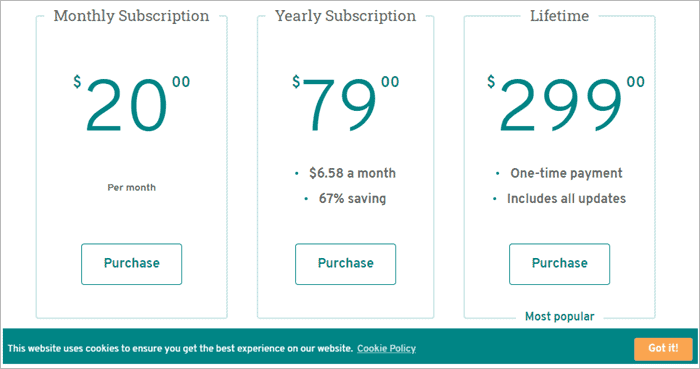Select the Monthly Subscription heading
Screen dimensions: 700x369
click(131, 16)
